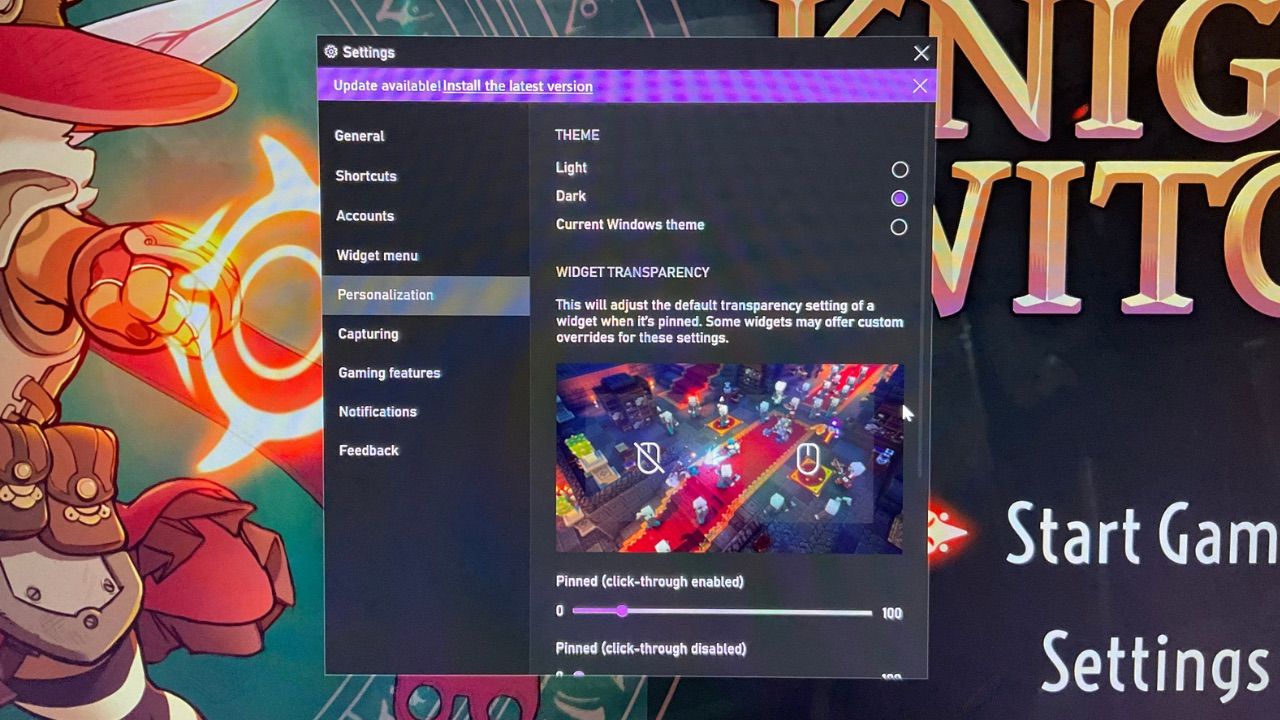Choose Current Windows theme
The width and height of the screenshot is (1280, 720).
coord(899,227)
